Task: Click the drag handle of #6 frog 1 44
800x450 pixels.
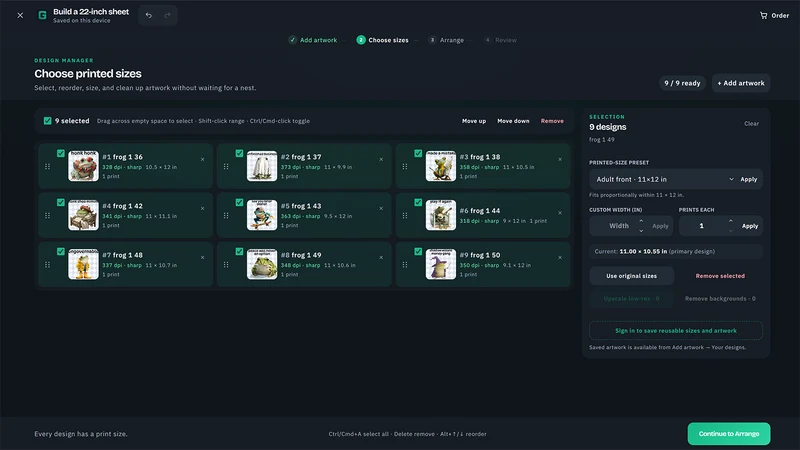Action: pos(405,215)
